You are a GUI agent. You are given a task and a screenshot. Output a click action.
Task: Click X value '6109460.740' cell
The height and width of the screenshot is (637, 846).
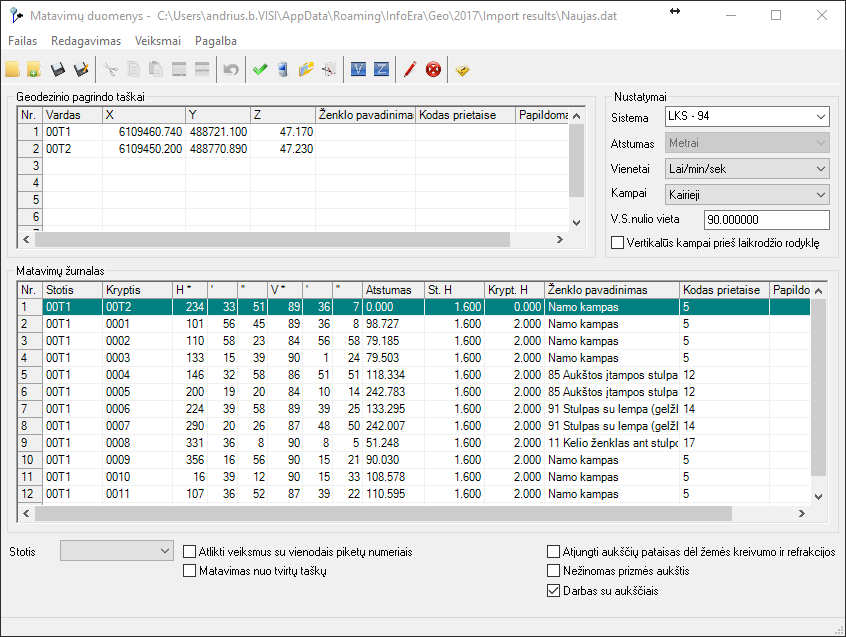tap(144, 132)
